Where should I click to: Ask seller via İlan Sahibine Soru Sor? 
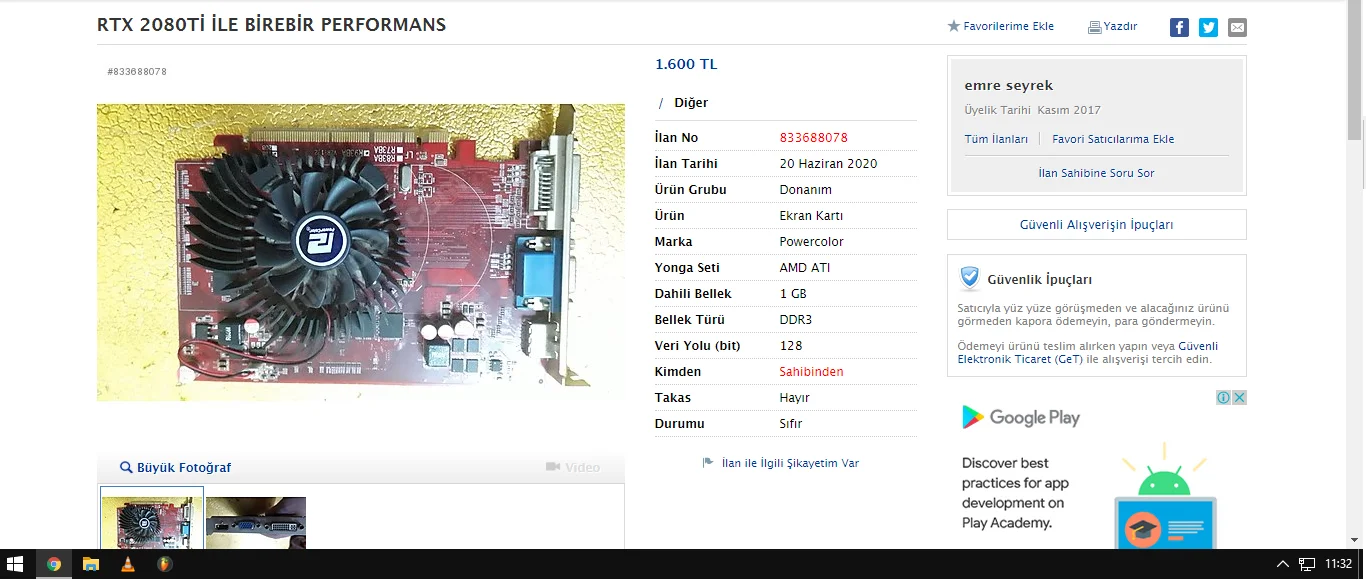(1096, 173)
